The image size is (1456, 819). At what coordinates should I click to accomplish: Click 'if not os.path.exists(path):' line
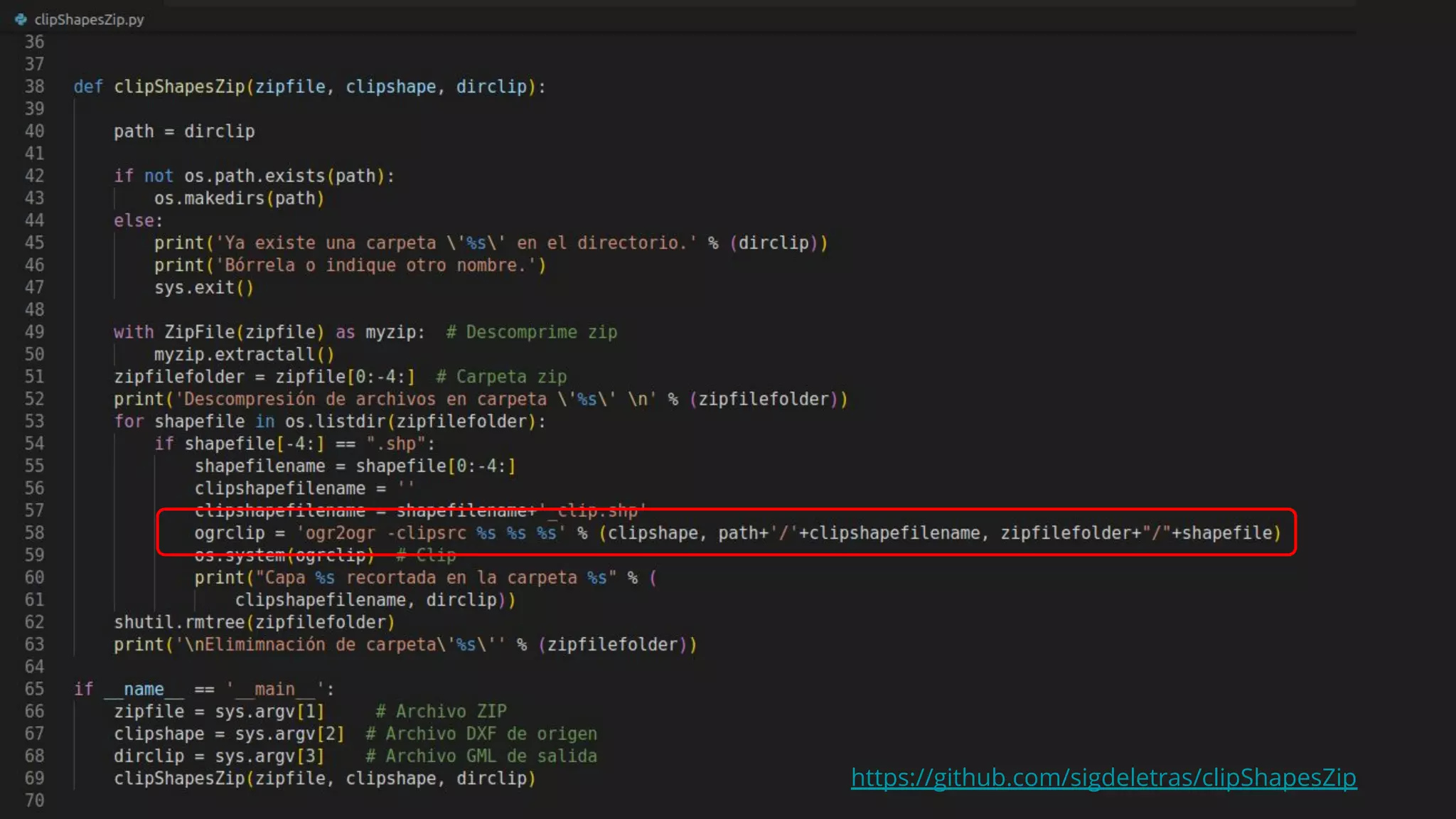(x=254, y=176)
